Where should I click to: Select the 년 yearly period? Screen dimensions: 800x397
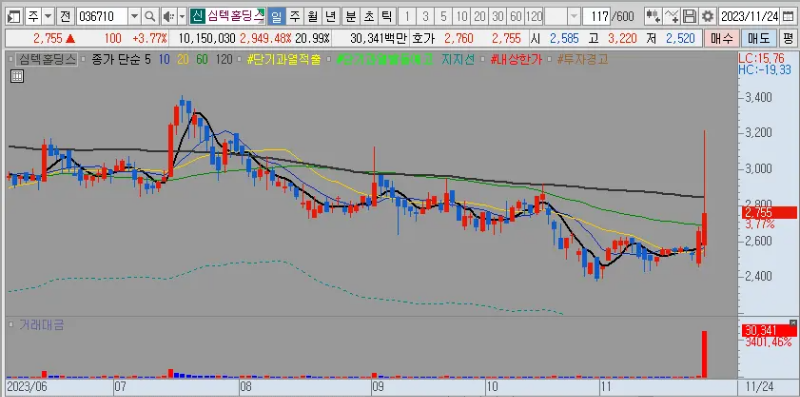pos(331,17)
